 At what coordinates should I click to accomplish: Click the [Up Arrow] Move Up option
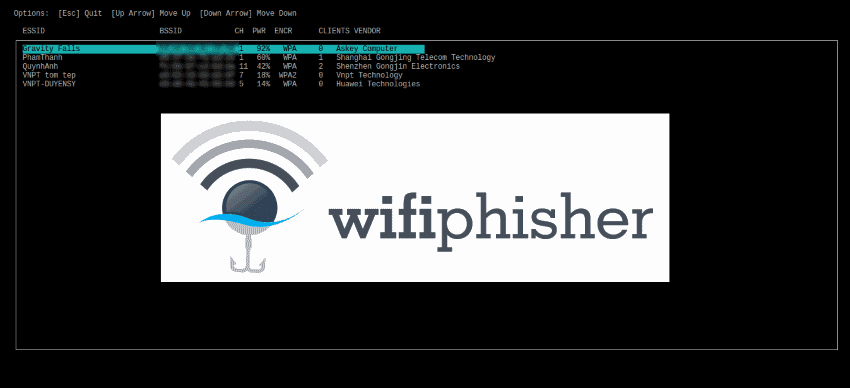(151, 13)
